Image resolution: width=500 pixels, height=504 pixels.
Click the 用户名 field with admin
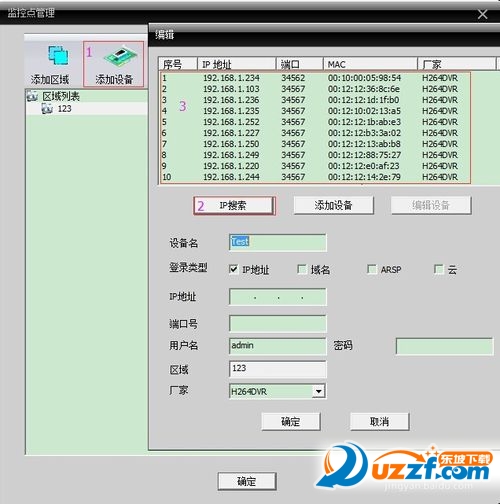pos(278,346)
